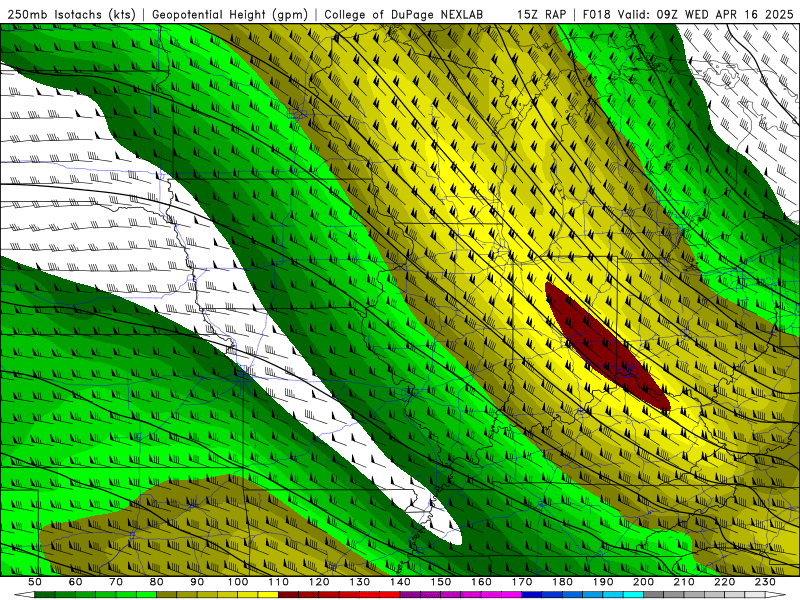
Task: Click the 100 label on the color scale
Action: (238, 582)
